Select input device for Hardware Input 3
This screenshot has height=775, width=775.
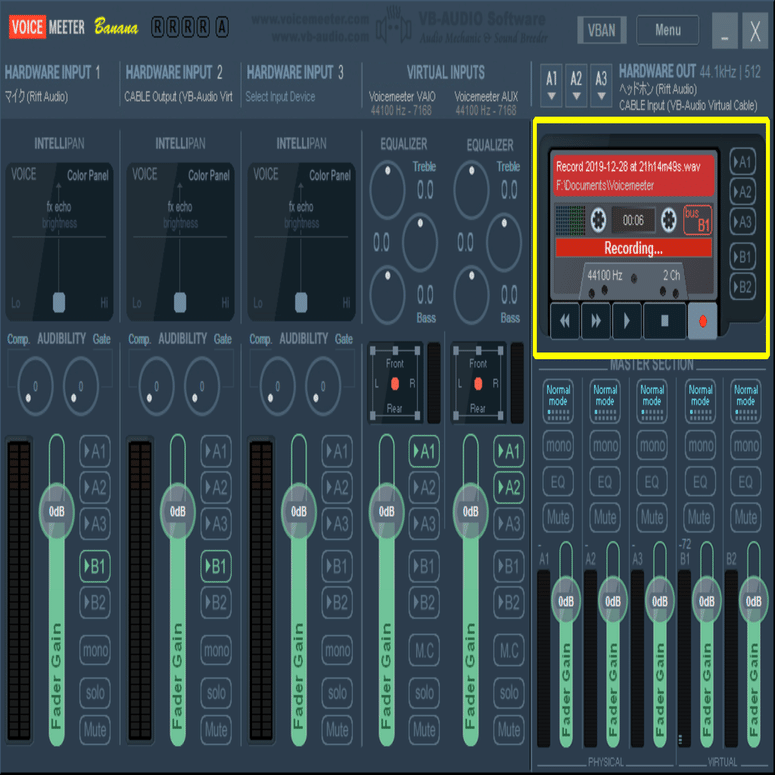point(280,96)
